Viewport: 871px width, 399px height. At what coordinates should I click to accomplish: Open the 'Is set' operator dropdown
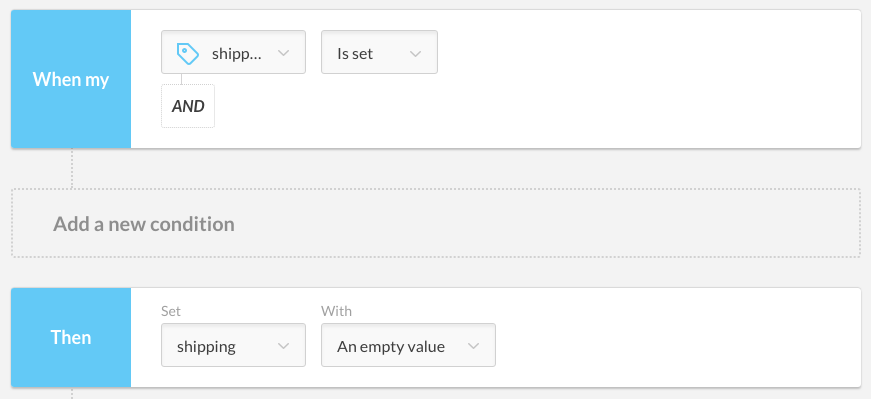click(x=379, y=52)
